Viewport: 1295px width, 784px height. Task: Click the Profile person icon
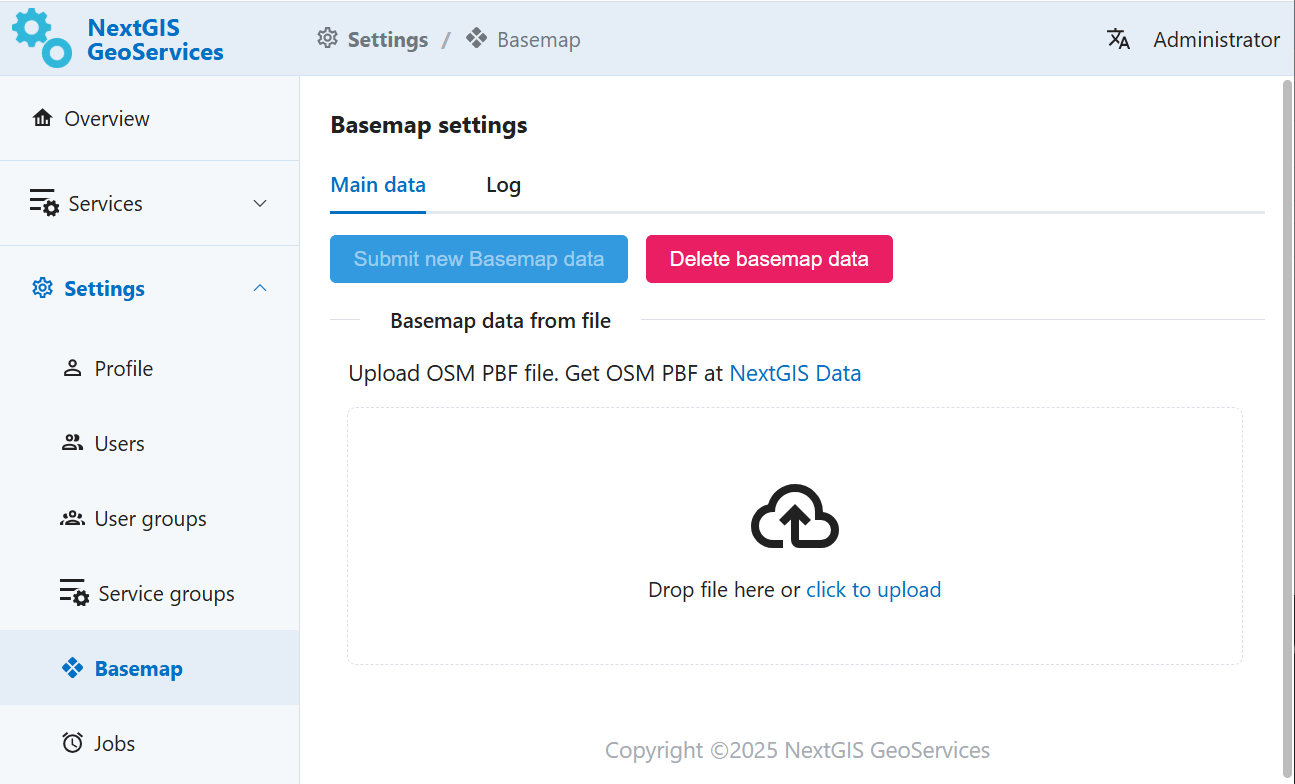click(x=72, y=368)
